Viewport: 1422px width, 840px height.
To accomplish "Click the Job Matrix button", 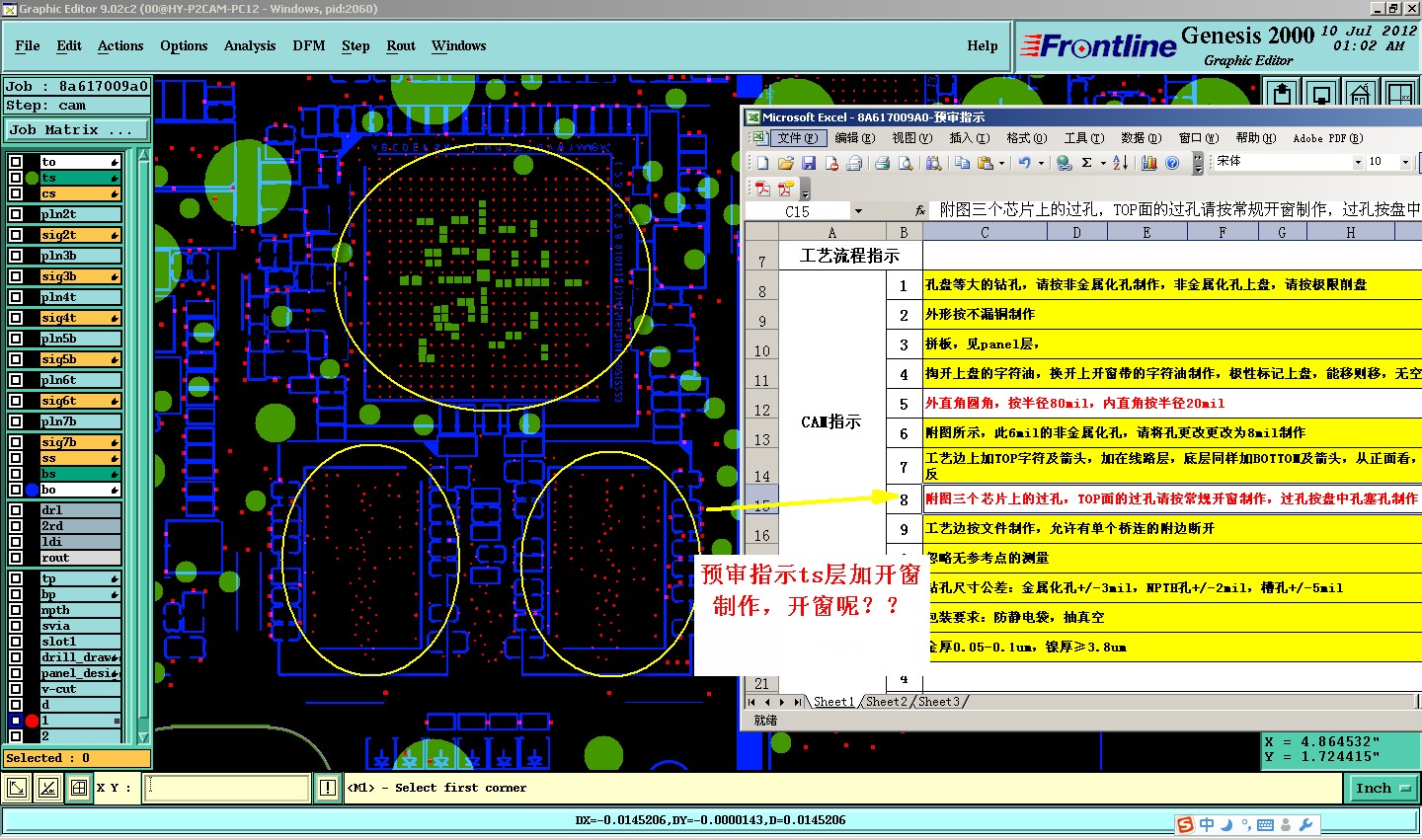I will point(76,129).
